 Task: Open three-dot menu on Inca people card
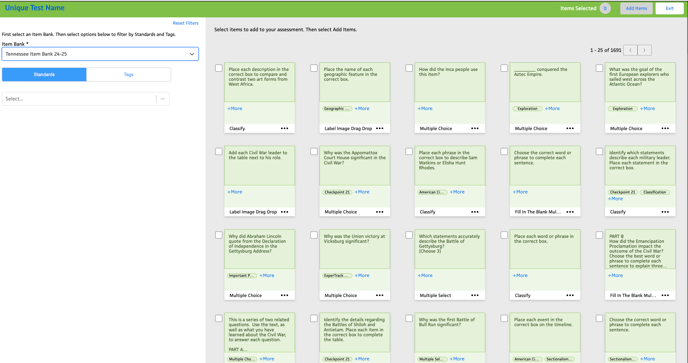coord(475,129)
